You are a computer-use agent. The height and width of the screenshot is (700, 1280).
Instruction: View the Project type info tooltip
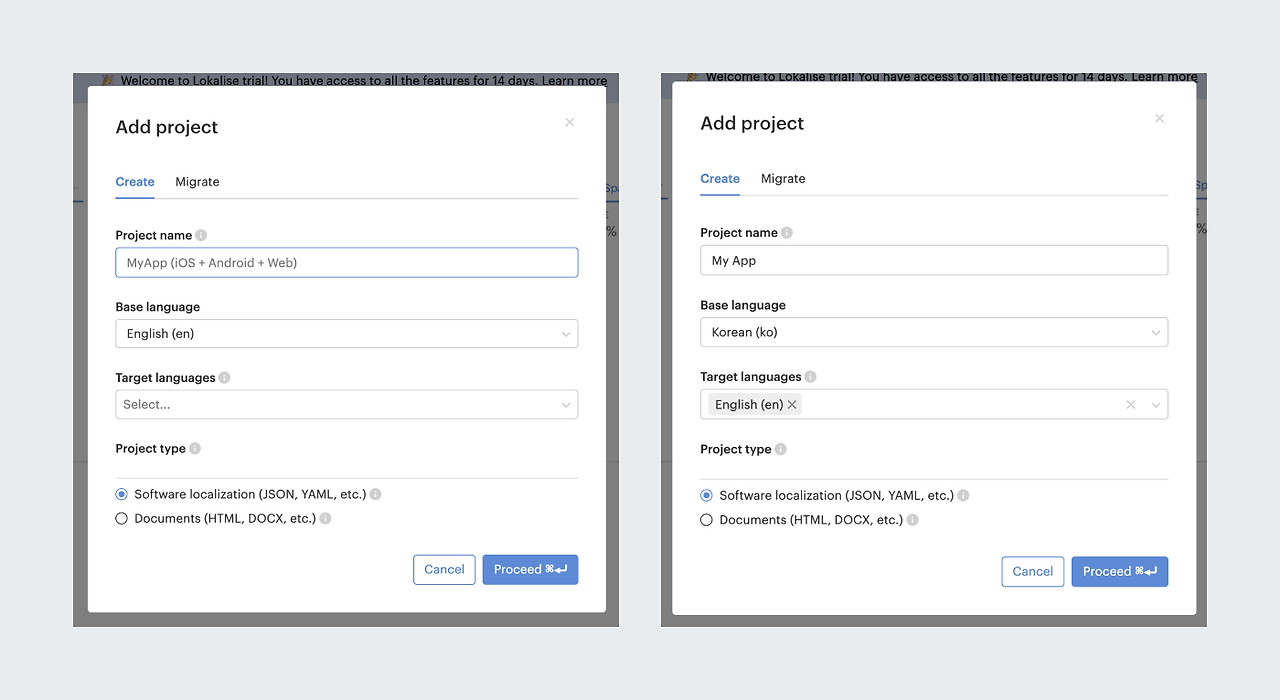point(194,448)
